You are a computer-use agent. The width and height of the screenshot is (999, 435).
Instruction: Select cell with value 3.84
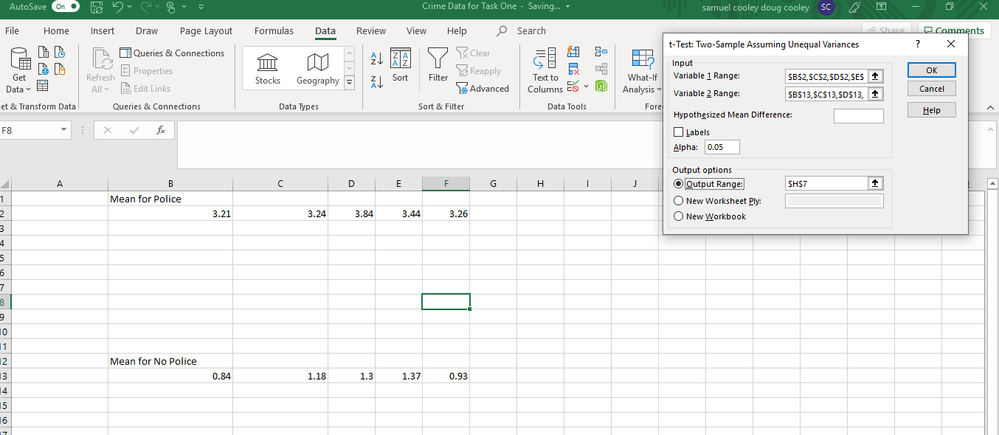pyautogui.click(x=352, y=214)
